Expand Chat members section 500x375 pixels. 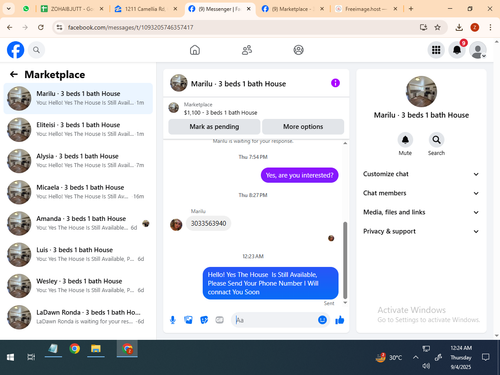pos(421,193)
